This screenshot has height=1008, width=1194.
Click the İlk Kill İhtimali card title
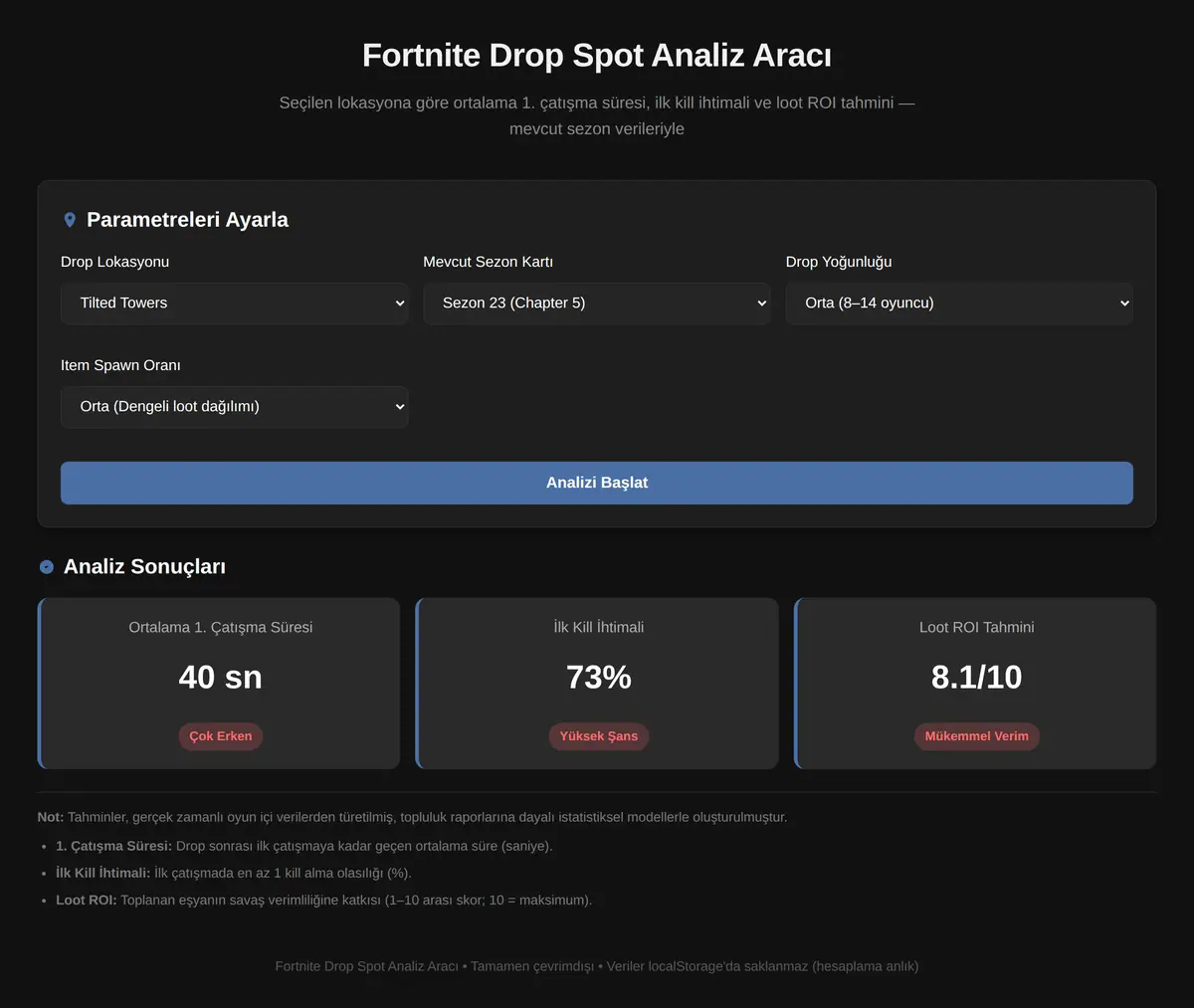(x=599, y=627)
